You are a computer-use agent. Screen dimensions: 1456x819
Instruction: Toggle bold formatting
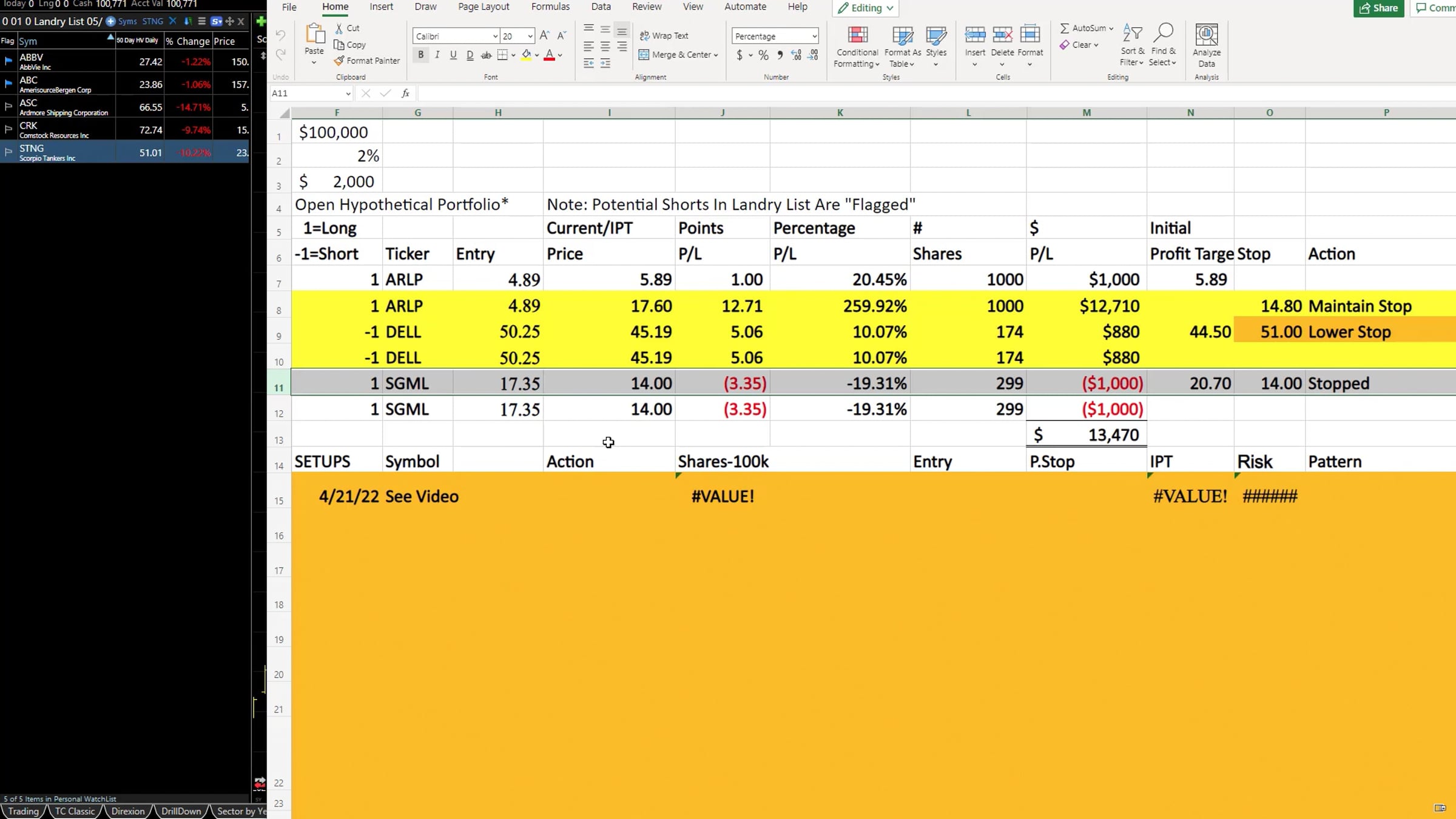(420, 55)
